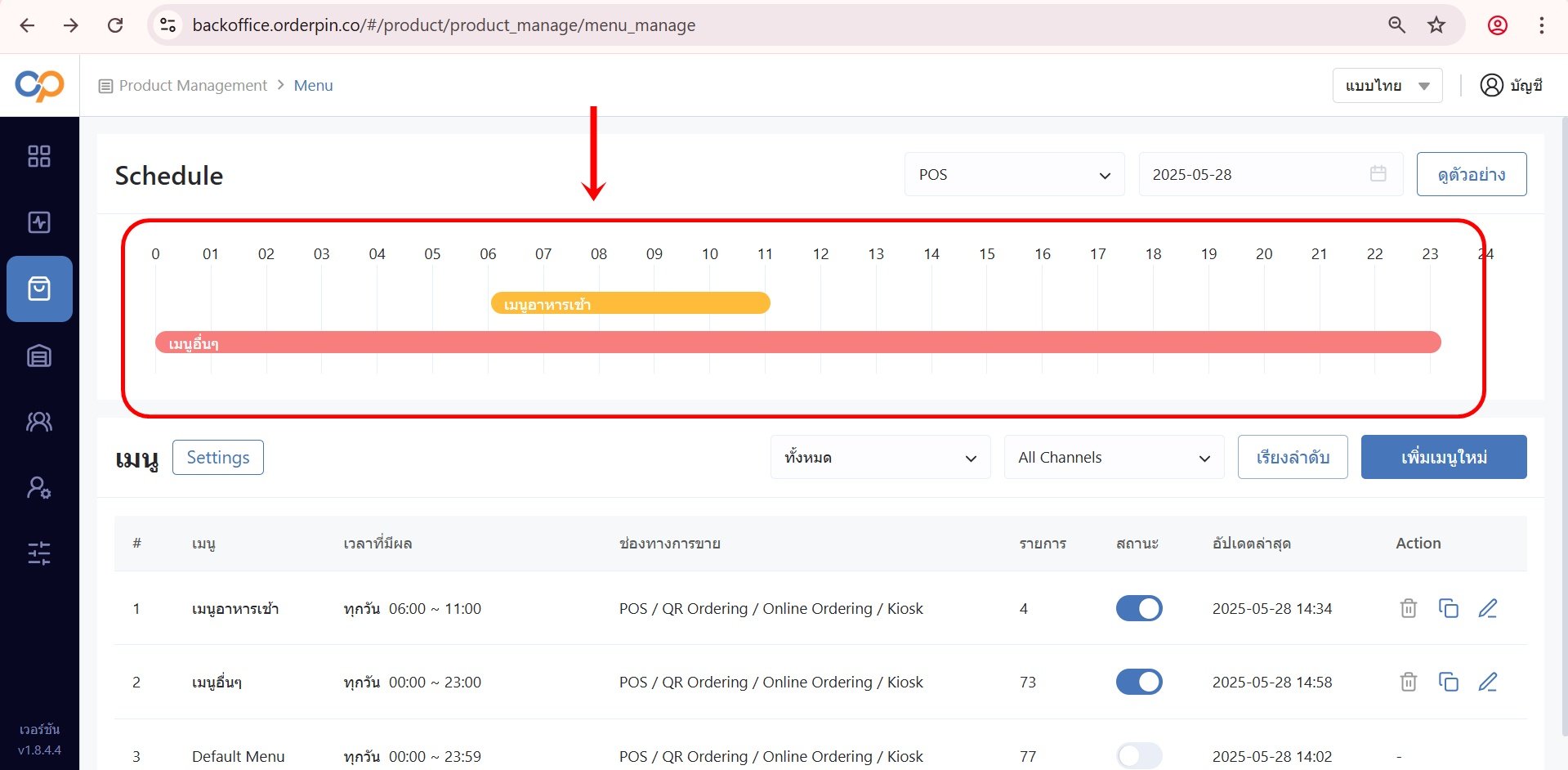Screen dimensions: 1568x770
Task: Click the สถานะ column header
Action: click(x=1137, y=544)
